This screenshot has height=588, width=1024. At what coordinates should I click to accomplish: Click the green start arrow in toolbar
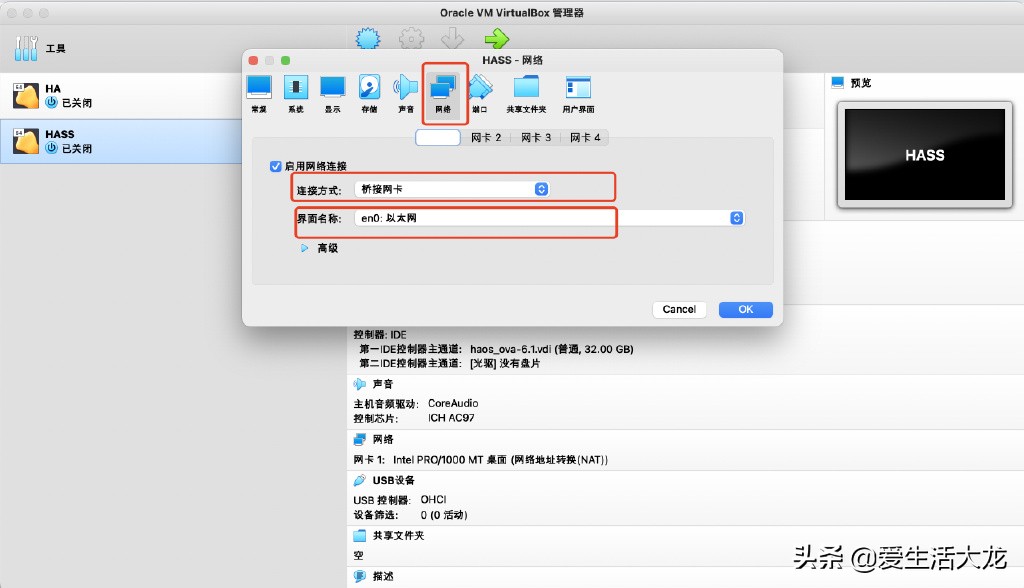[x=496, y=38]
